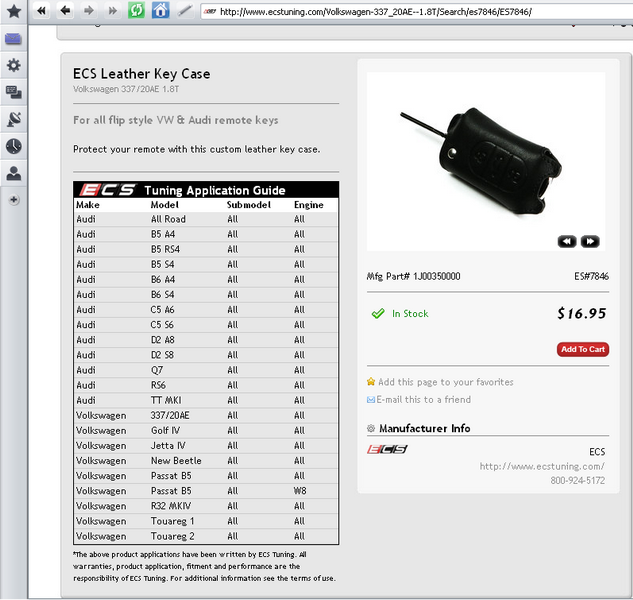
Task: Click the leather key case product photo
Action: point(486,161)
